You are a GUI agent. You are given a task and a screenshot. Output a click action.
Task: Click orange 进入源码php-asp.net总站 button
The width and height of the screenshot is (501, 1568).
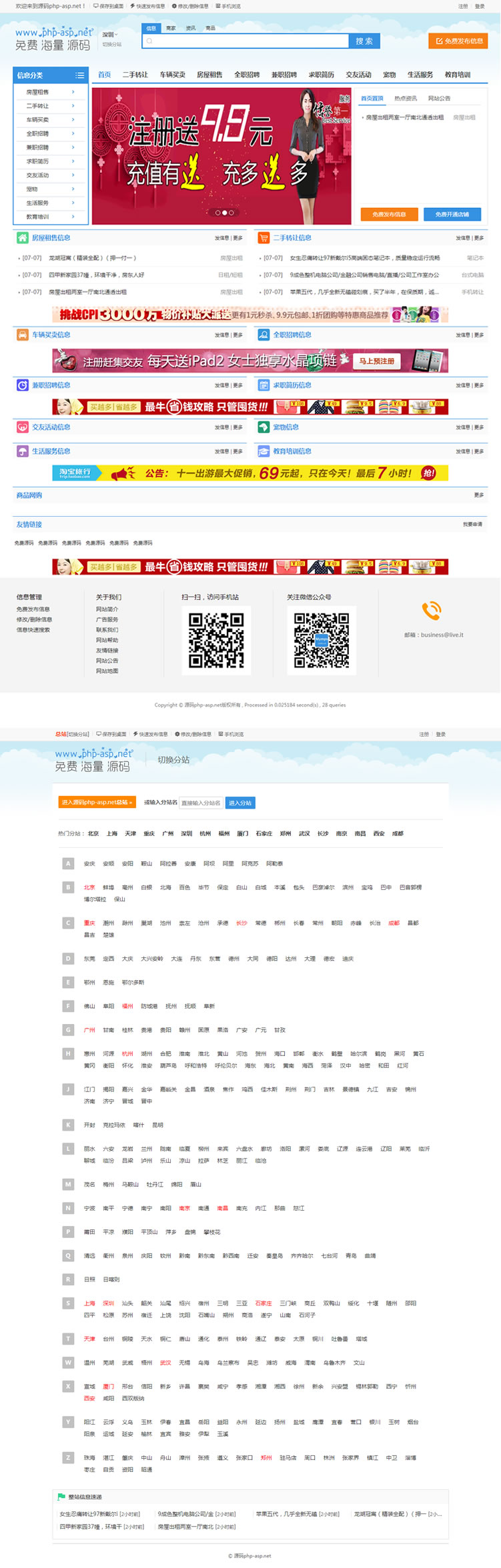[x=97, y=803]
